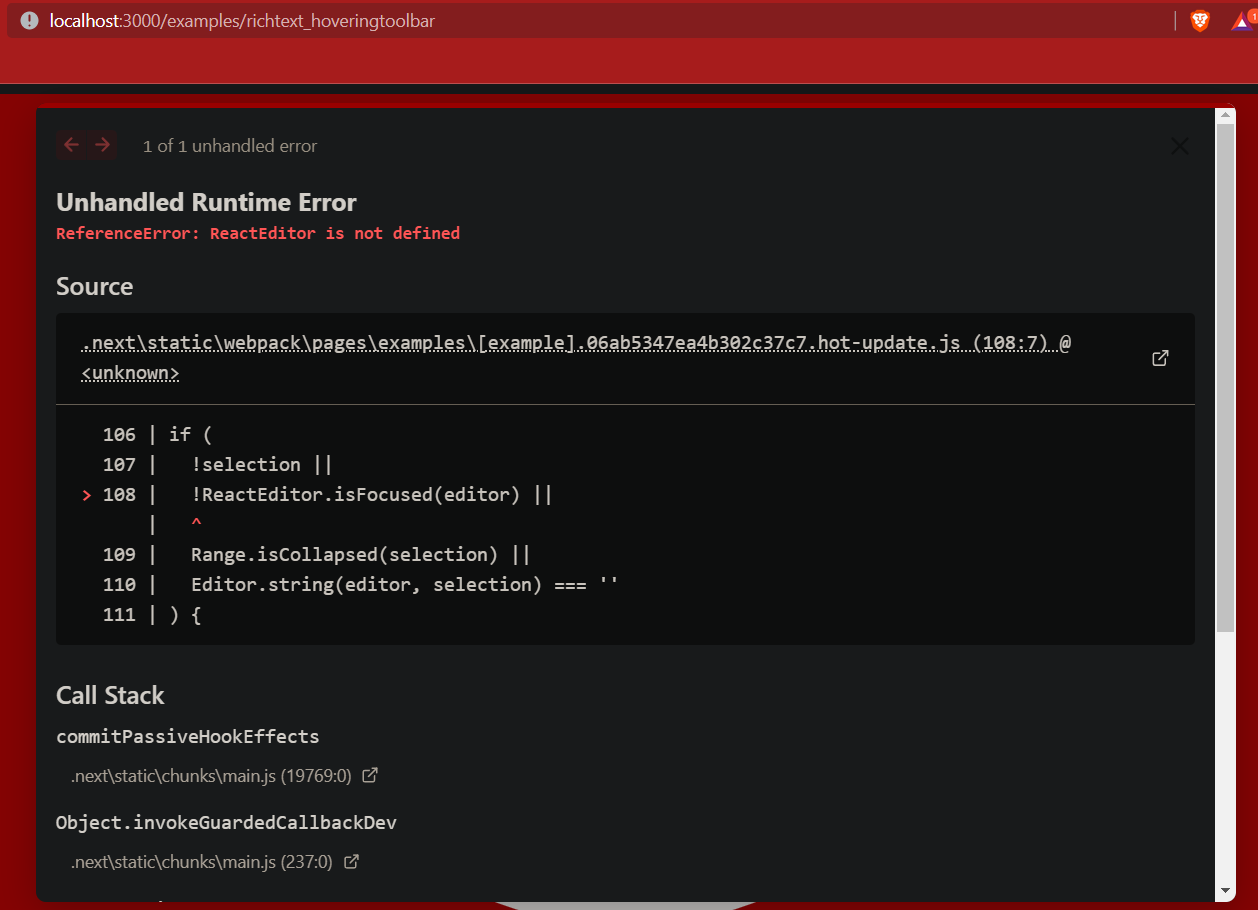The width and height of the screenshot is (1258, 910).
Task: Dismiss the error overlay with the X
Action: (1179, 145)
